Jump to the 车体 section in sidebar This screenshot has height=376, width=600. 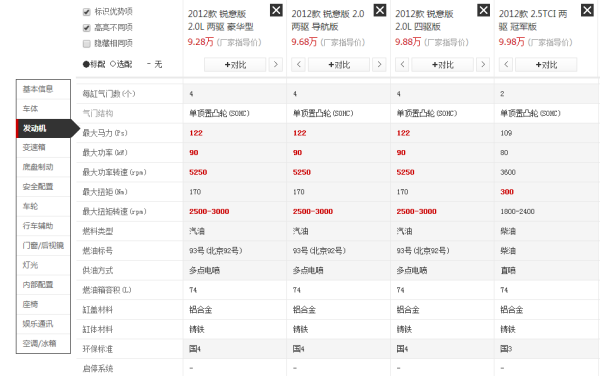[x=43, y=109]
